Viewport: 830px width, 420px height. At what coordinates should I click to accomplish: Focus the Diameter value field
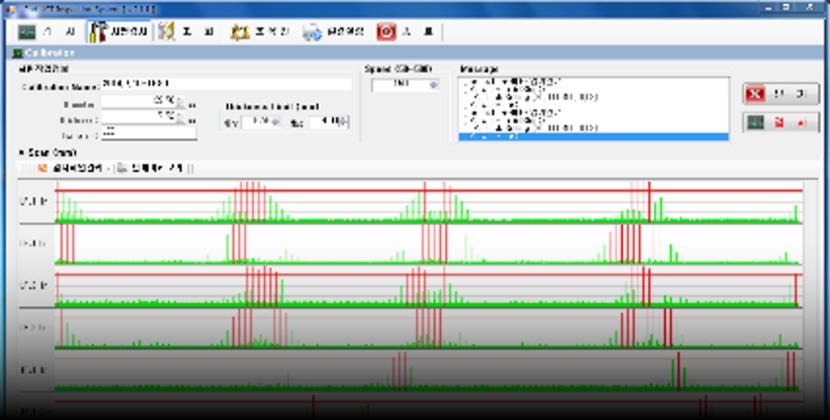[139, 102]
